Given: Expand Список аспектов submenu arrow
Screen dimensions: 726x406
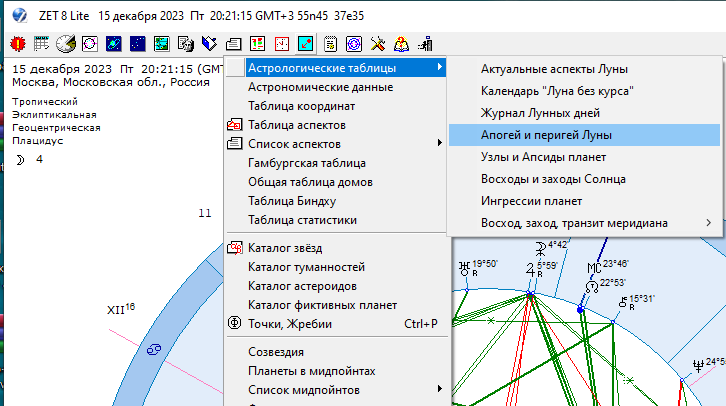Looking at the screenshot, I should click(x=439, y=143).
